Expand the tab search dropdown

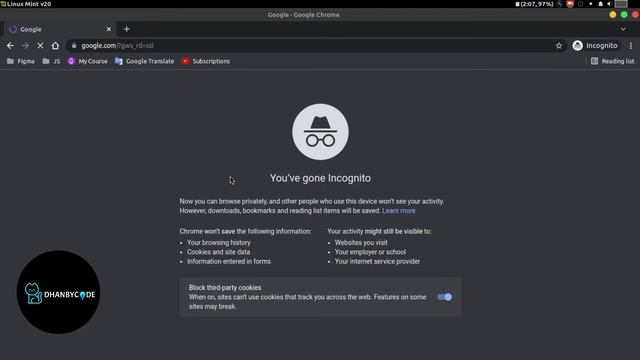click(623, 29)
